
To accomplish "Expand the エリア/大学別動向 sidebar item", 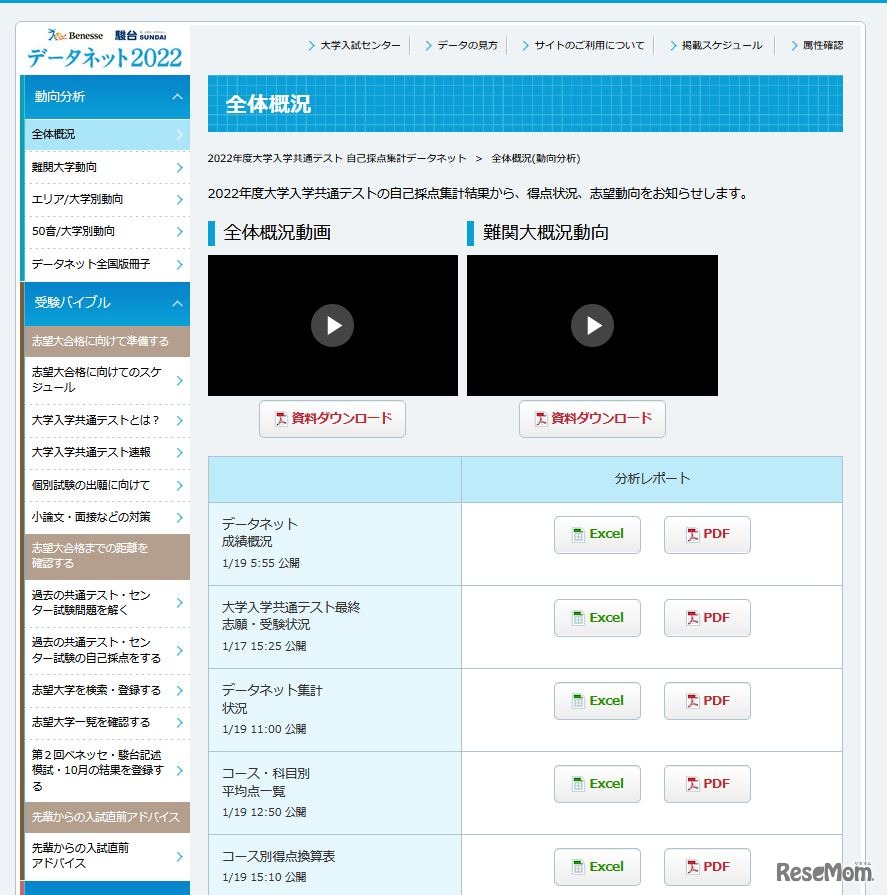I will pyautogui.click(x=103, y=199).
